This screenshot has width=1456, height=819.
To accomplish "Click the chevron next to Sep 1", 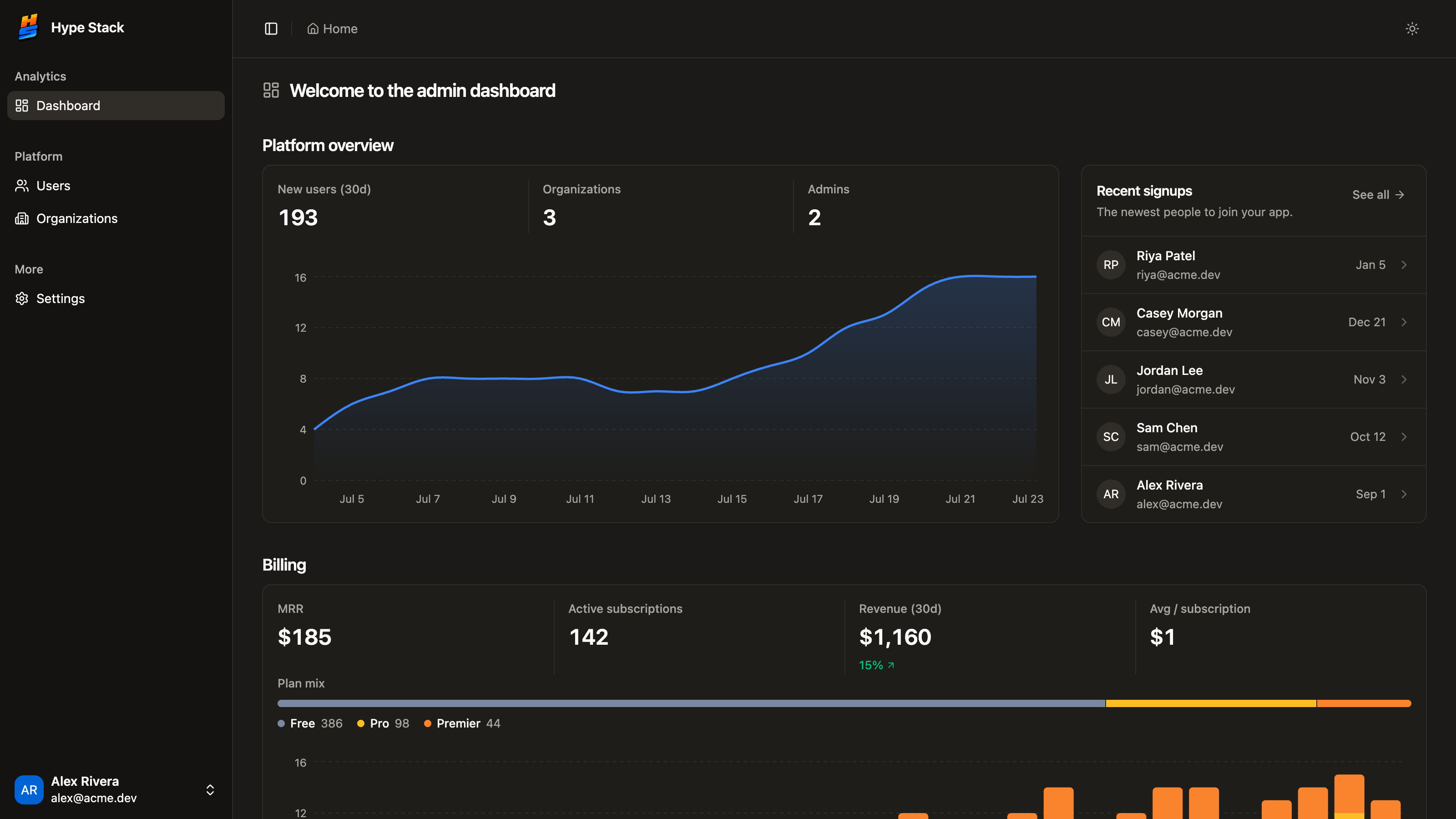I will [1404, 494].
